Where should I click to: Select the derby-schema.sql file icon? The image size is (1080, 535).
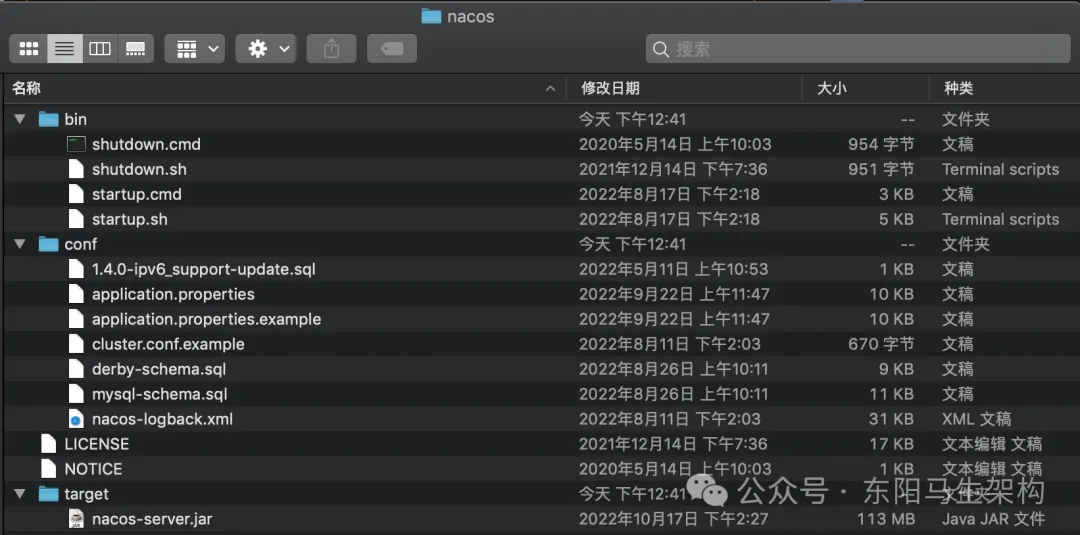point(76,369)
